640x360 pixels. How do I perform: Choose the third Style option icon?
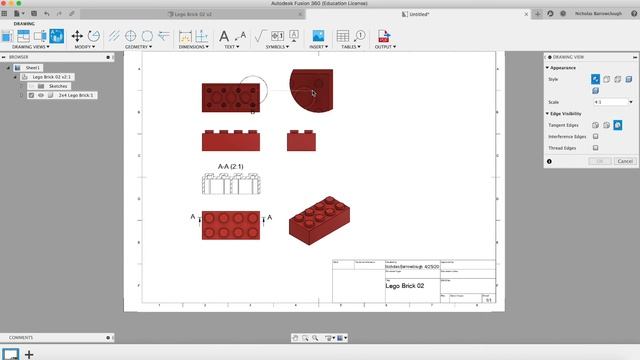pos(618,79)
